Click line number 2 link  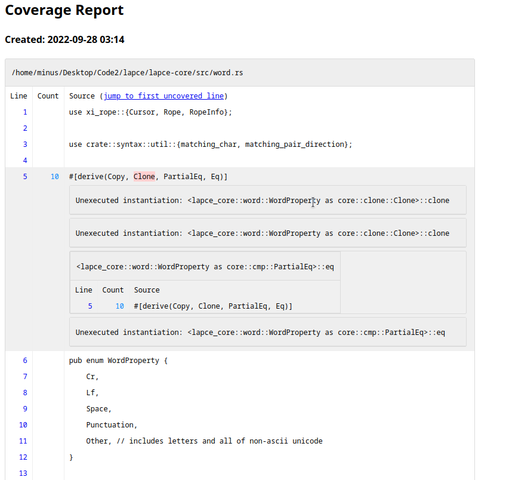[x=25, y=128]
